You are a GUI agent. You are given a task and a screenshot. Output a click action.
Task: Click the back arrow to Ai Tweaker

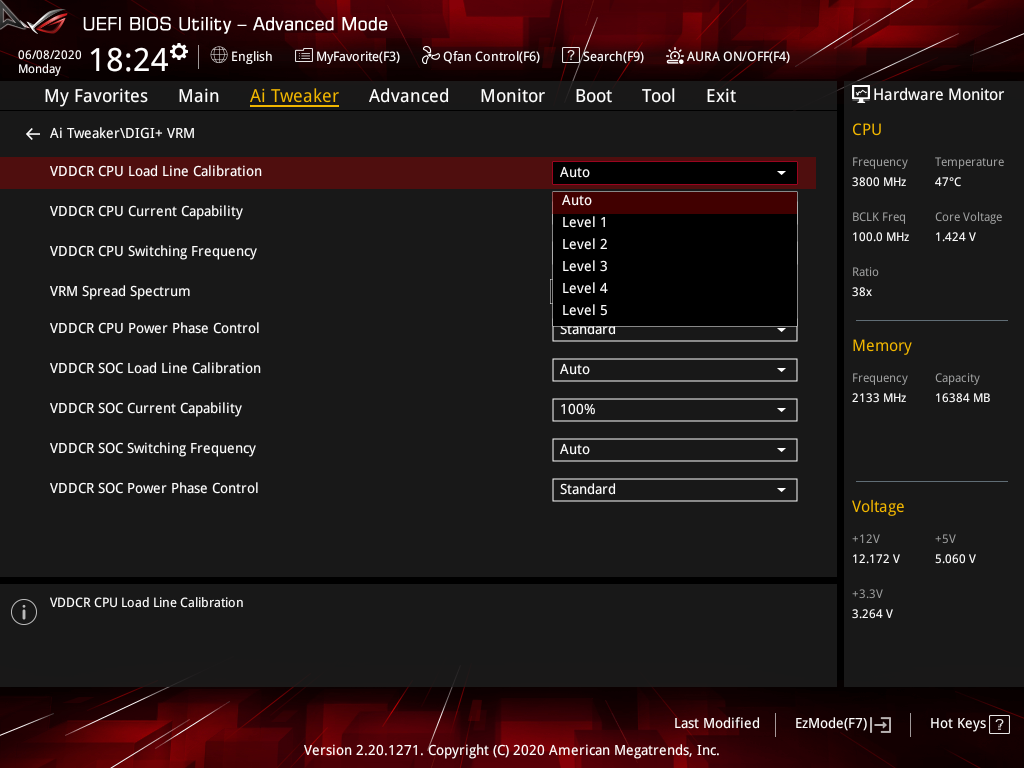33,134
